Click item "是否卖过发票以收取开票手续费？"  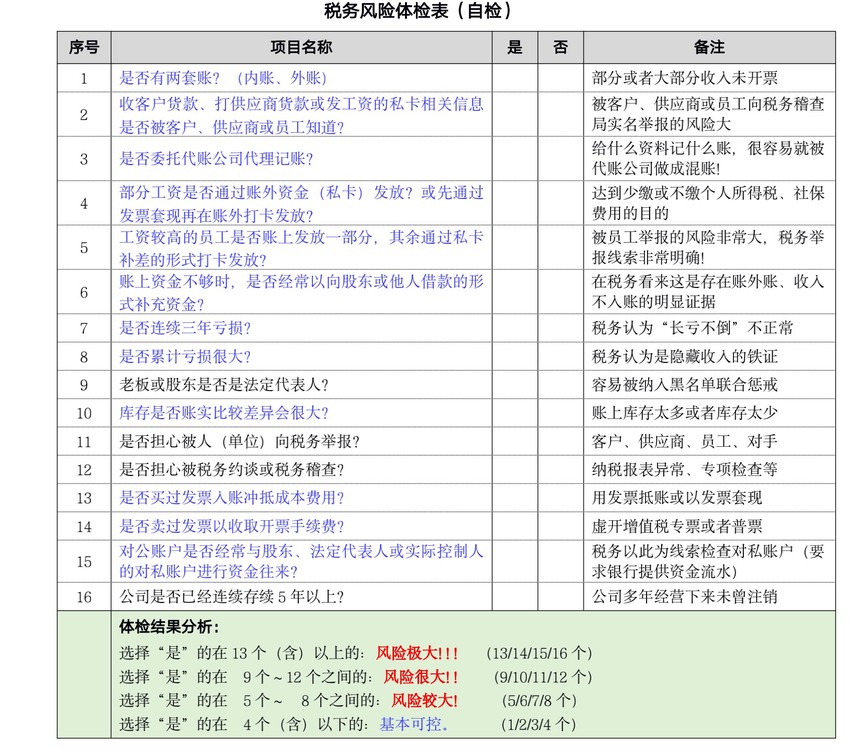[232, 526]
